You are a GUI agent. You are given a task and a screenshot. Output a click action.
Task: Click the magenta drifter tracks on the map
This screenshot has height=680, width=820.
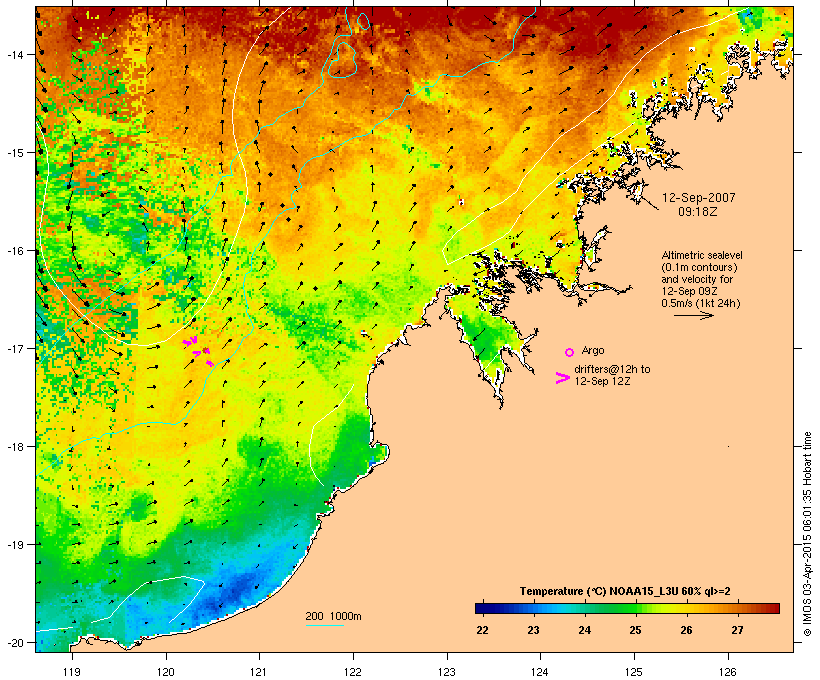(x=198, y=350)
